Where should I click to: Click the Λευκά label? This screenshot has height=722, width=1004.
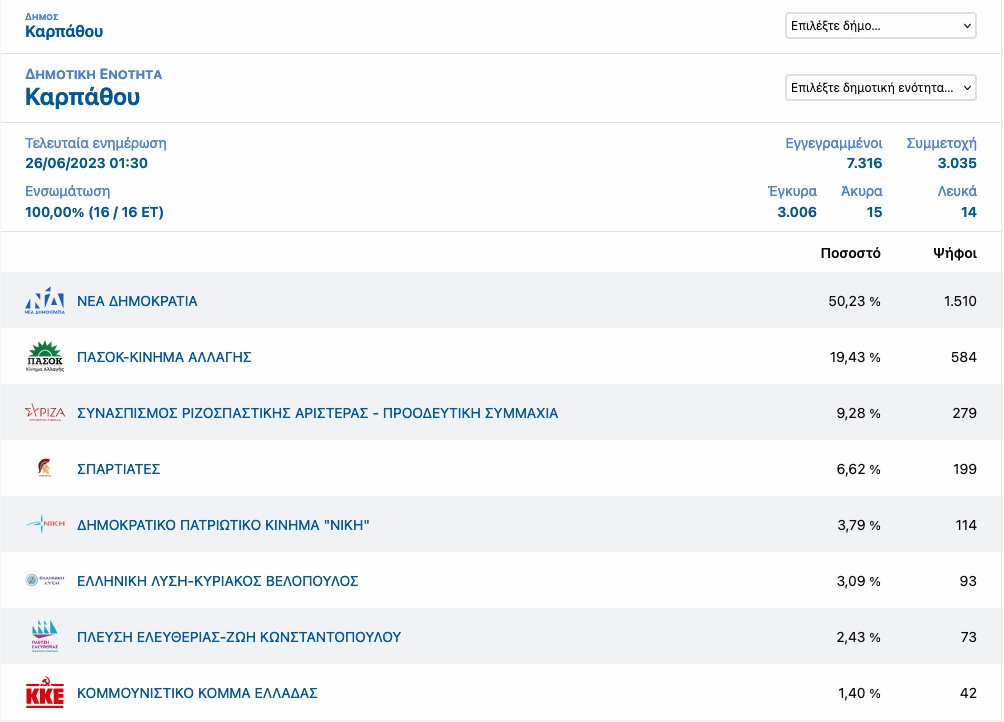(x=957, y=191)
